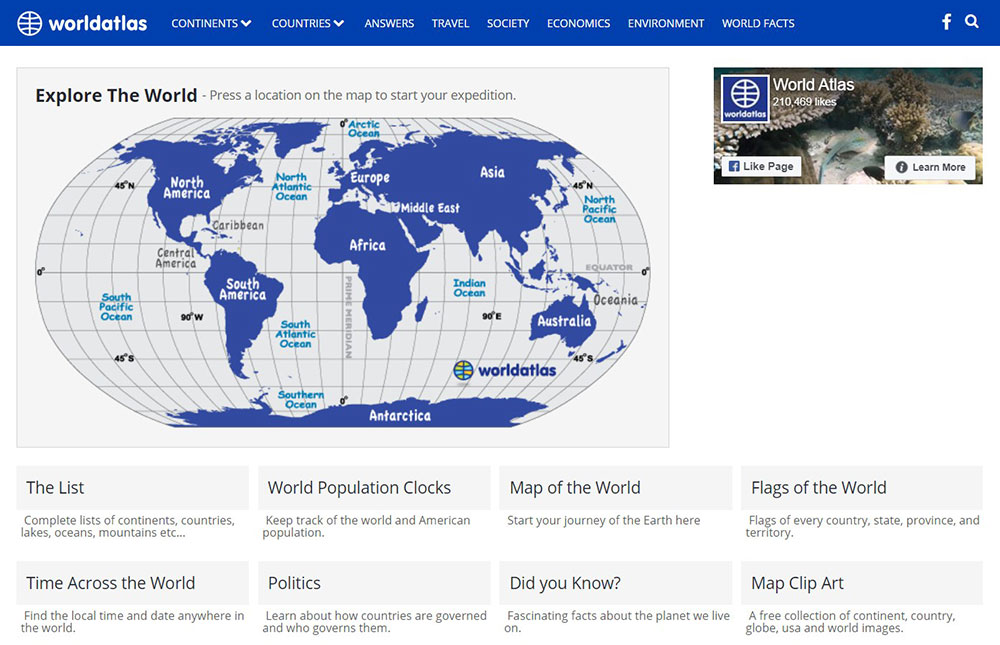Click the Did you Know? heading
The width and height of the screenshot is (1000, 645).
[x=564, y=583]
